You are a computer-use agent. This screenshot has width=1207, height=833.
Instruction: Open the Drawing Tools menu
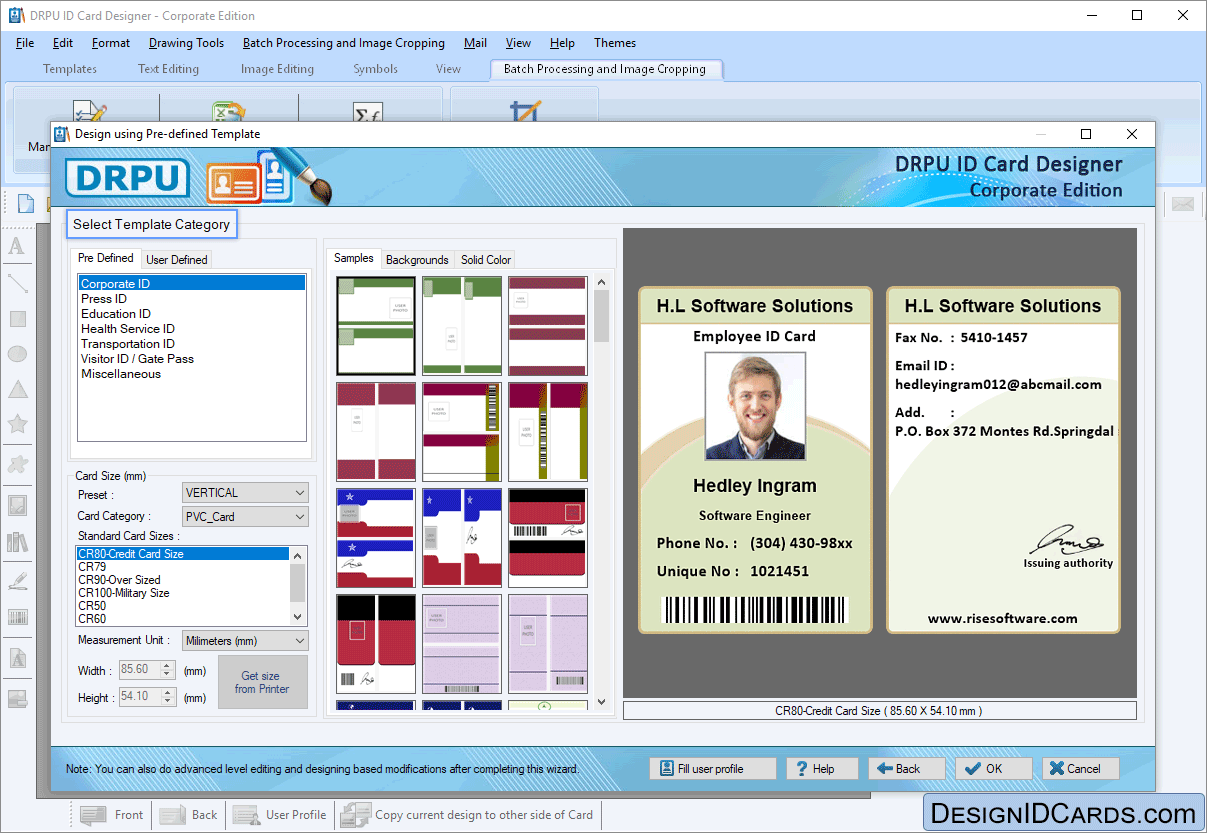point(186,43)
